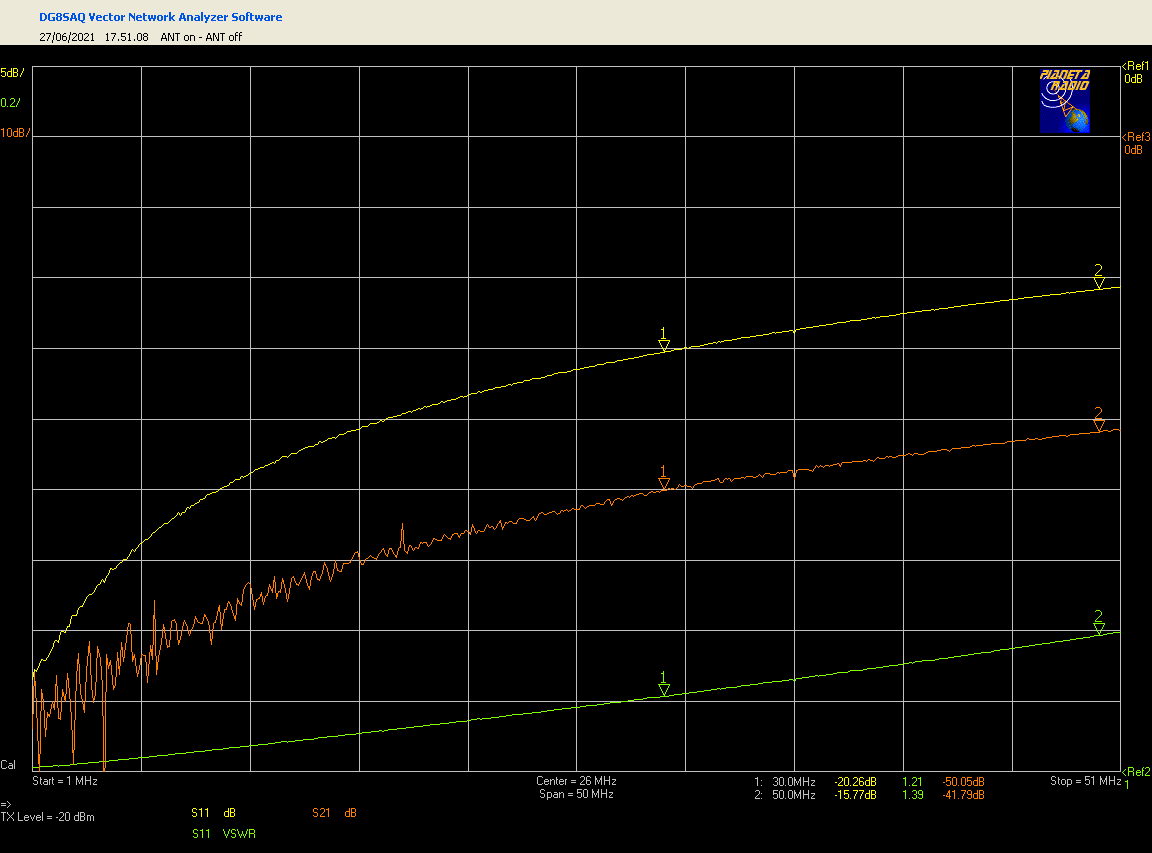Click the Pianeta Radio logo
The width and height of the screenshot is (1152, 853).
pyautogui.click(x=1065, y=101)
